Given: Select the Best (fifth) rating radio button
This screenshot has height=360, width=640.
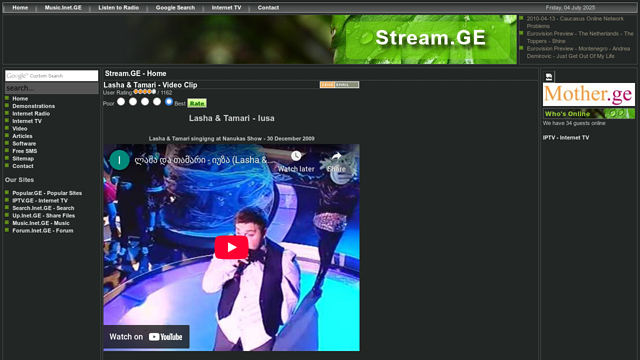Looking at the screenshot, I should pyautogui.click(x=169, y=102).
